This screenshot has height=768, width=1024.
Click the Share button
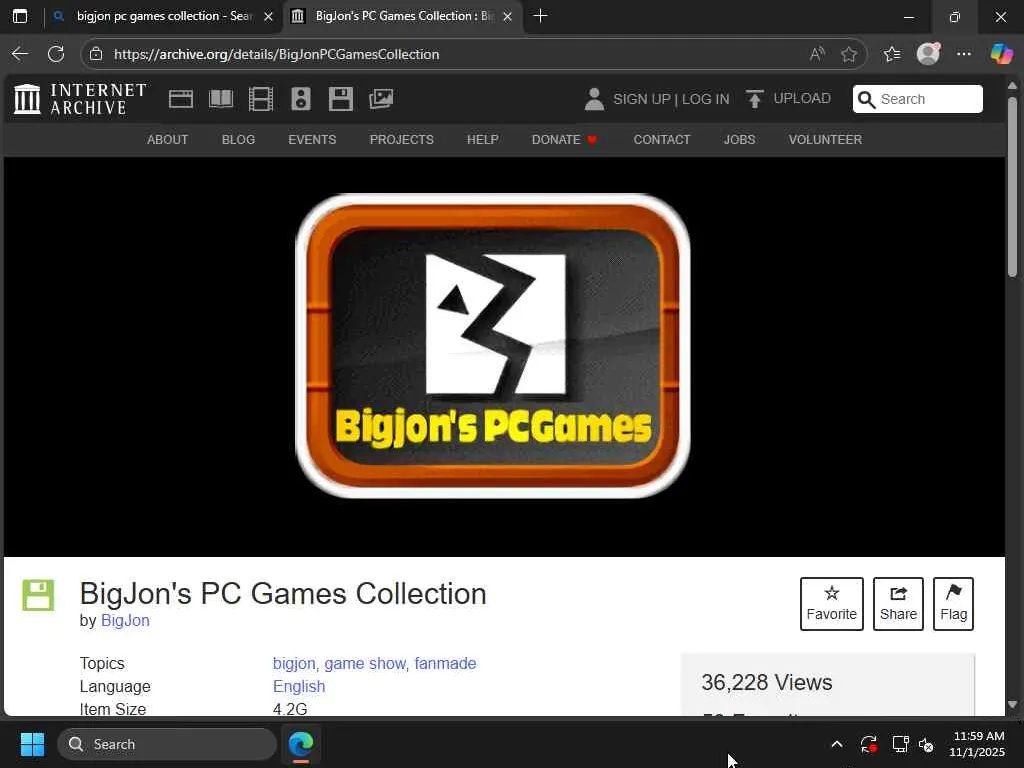point(898,603)
